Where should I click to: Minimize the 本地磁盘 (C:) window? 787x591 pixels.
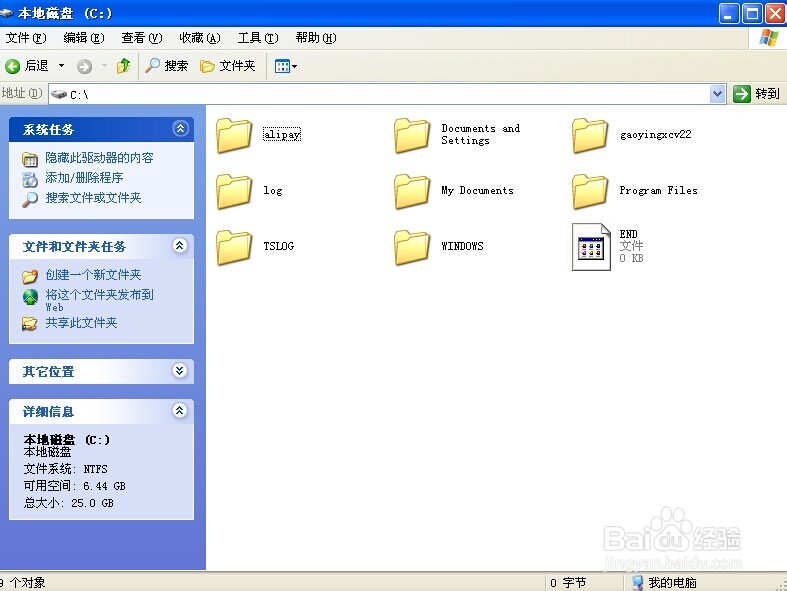[x=729, y=14]
